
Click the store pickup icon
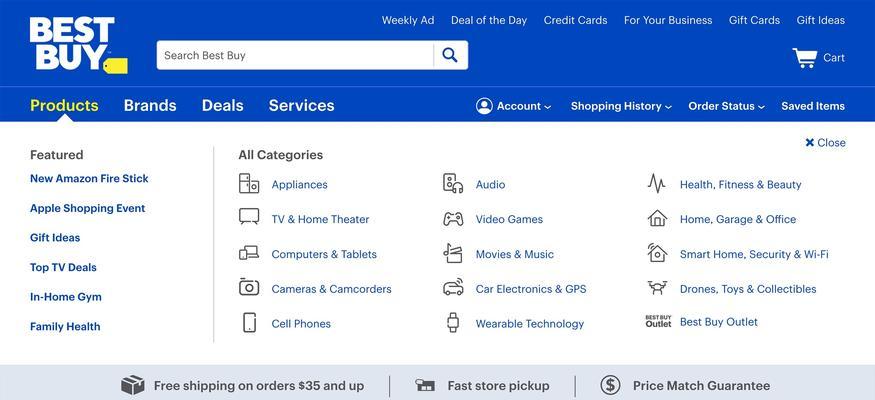coord(425,385)
